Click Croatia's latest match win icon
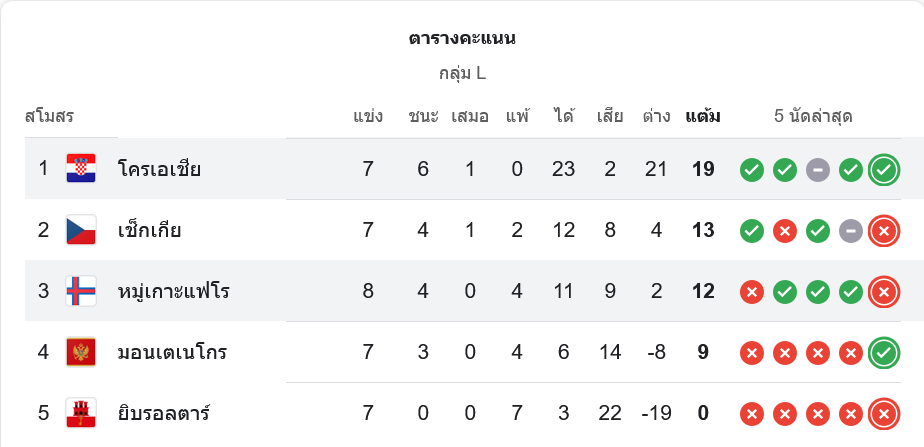The width and height of the screenshot is (924, 447). [x=883, y=170]
